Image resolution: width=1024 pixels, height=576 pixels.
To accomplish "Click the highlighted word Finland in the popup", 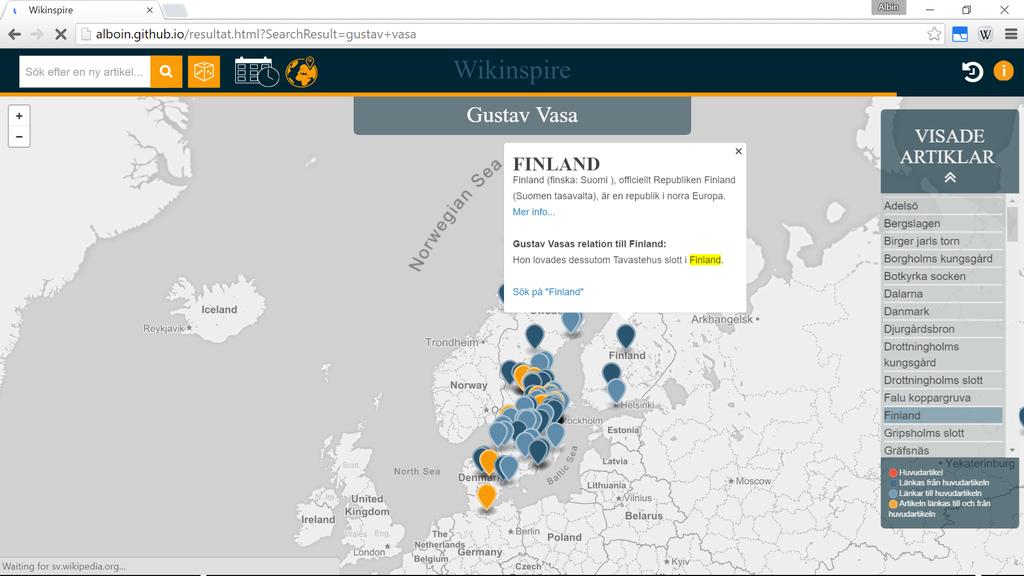I will (705, 260).
